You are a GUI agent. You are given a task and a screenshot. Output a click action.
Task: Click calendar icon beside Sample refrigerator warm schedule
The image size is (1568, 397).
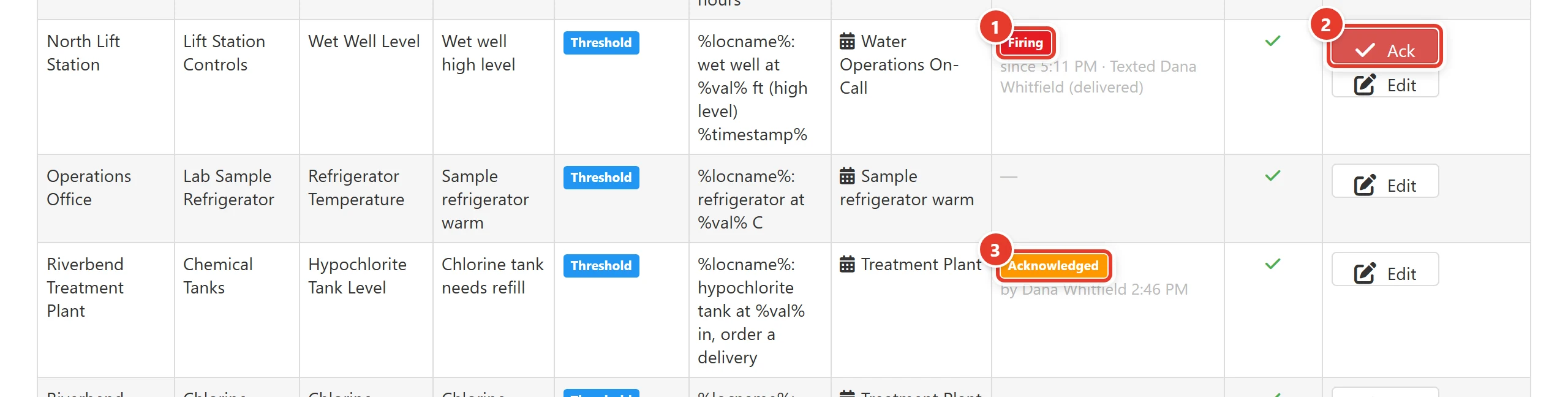(x=847, y=176)
